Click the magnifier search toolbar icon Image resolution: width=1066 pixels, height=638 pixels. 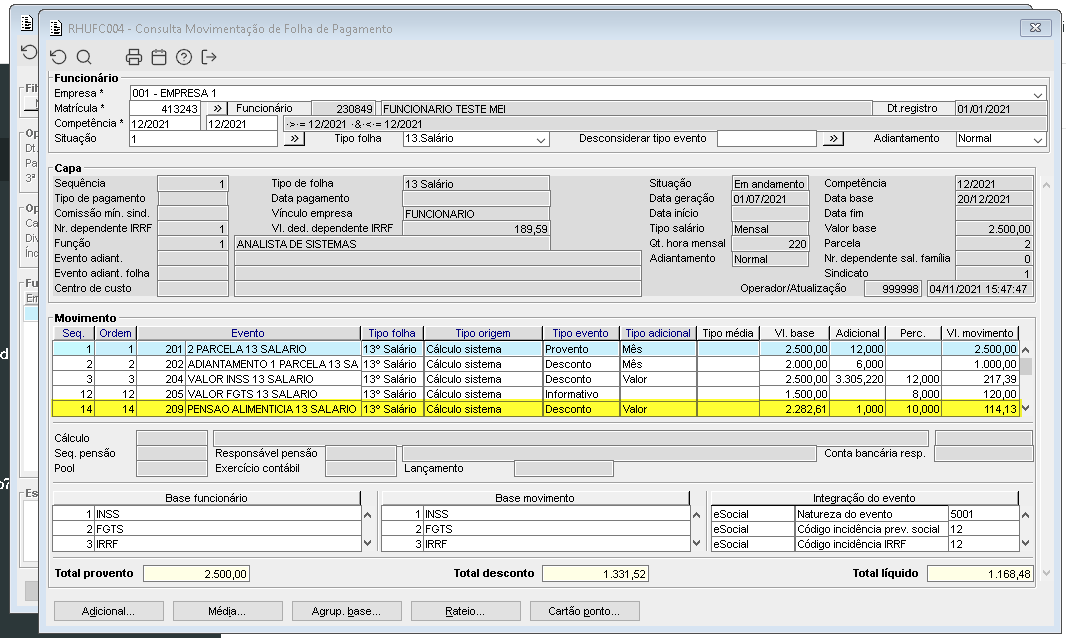coord(84,57)
